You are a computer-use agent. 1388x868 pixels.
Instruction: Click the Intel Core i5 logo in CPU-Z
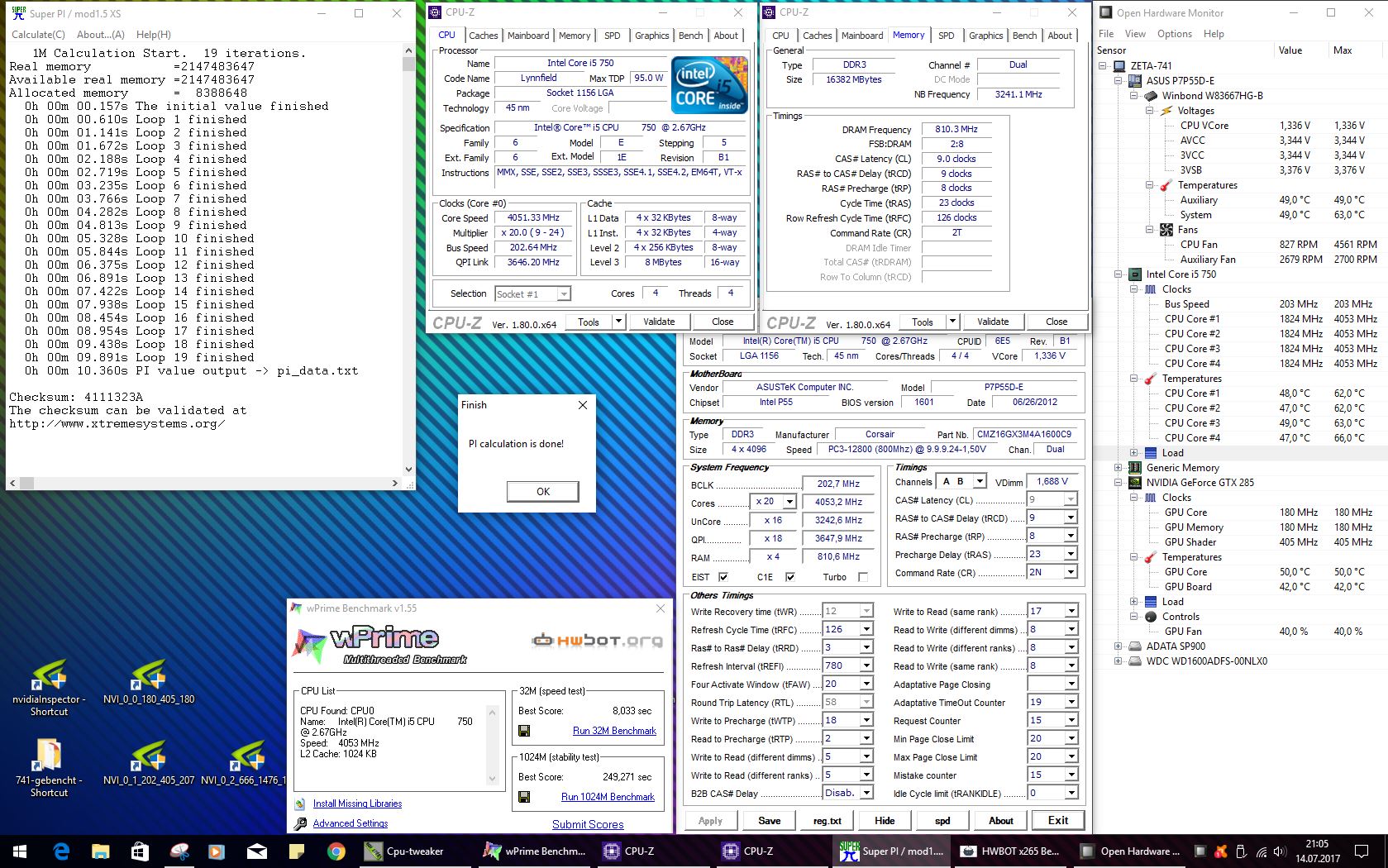[x=709, y=85]
